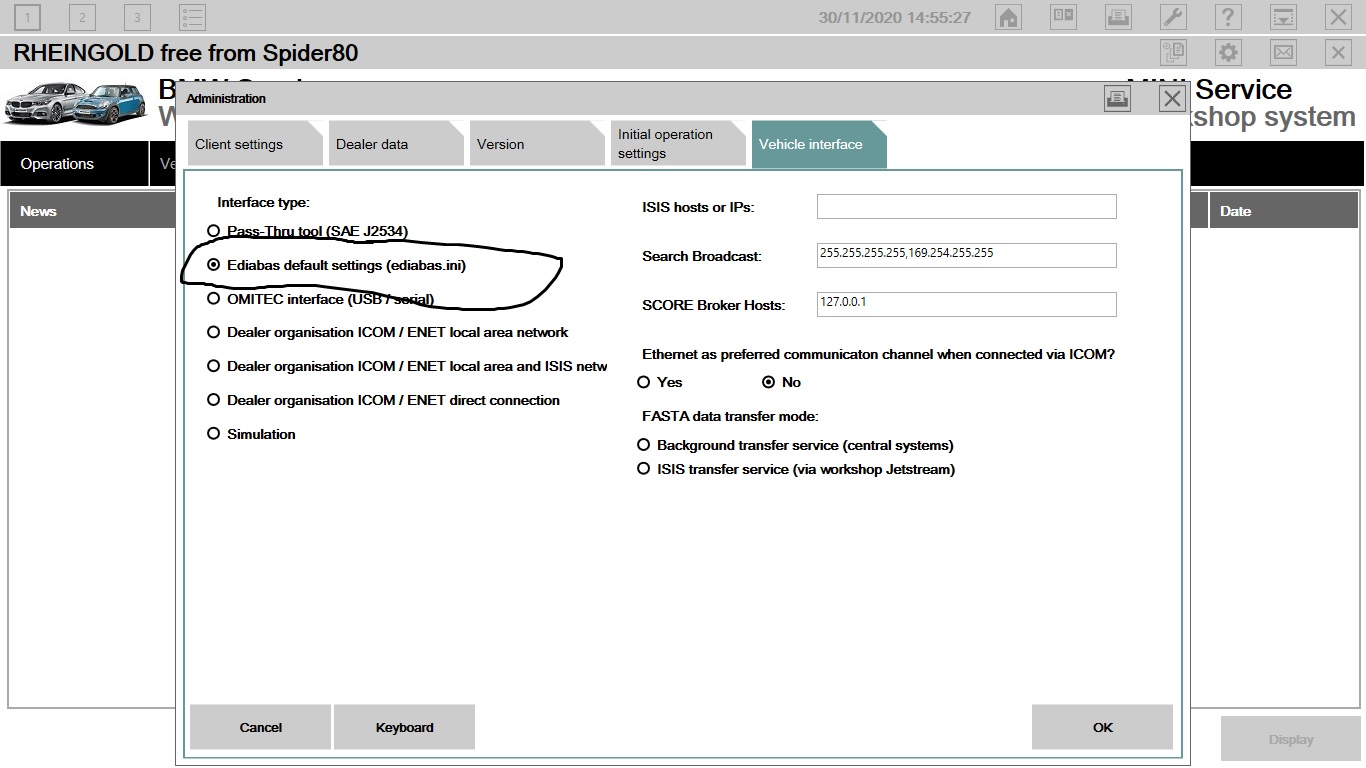Select Background transfer service (central systems)
1366x768 pixels.
795,445
